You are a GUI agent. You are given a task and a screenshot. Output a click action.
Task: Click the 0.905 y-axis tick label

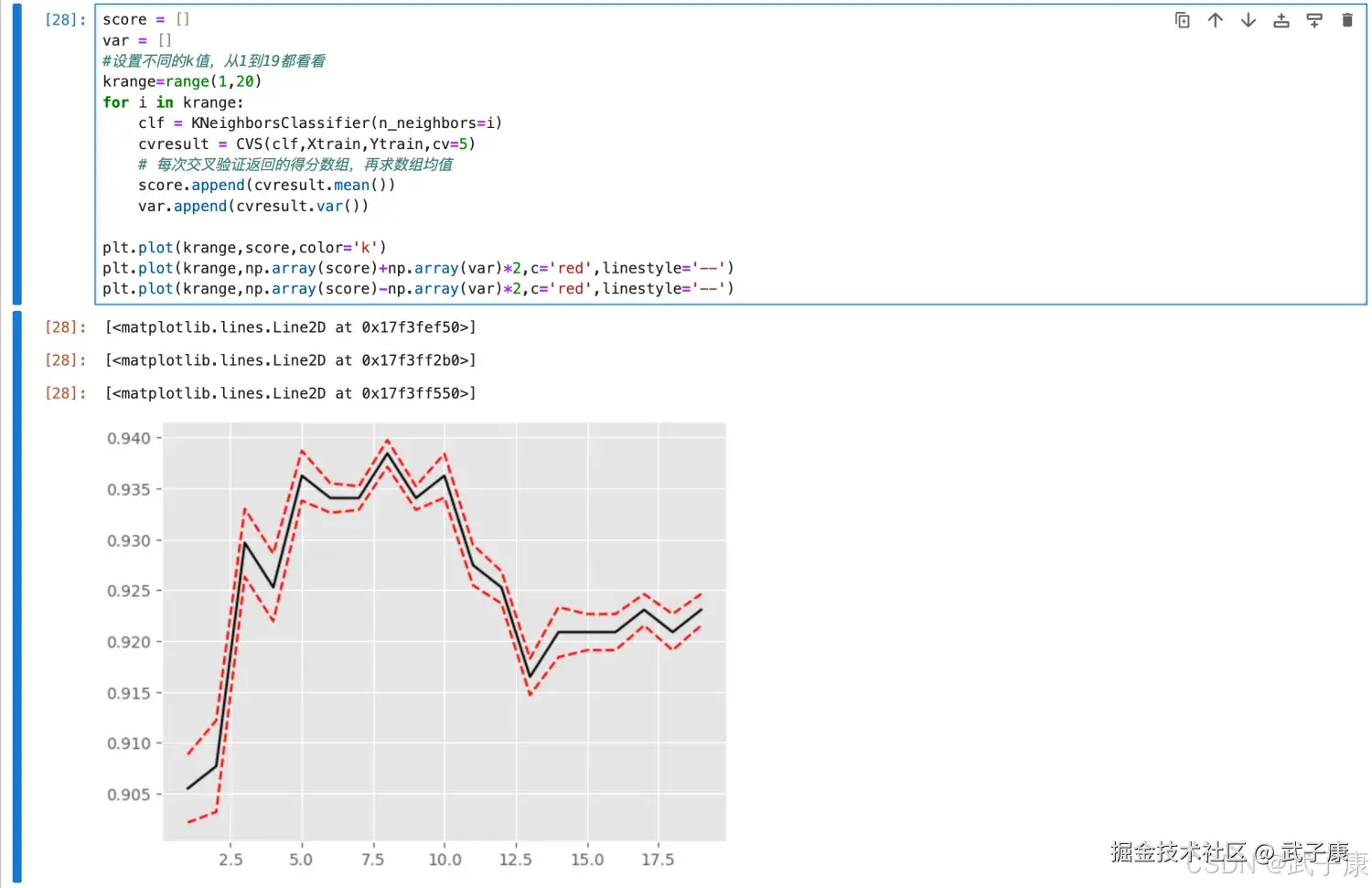pos(129,795)
